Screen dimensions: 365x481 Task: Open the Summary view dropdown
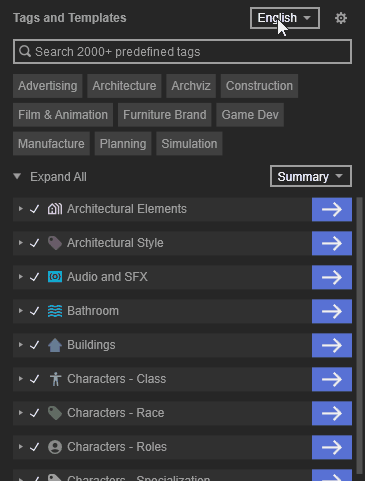[x=311, y=176]
